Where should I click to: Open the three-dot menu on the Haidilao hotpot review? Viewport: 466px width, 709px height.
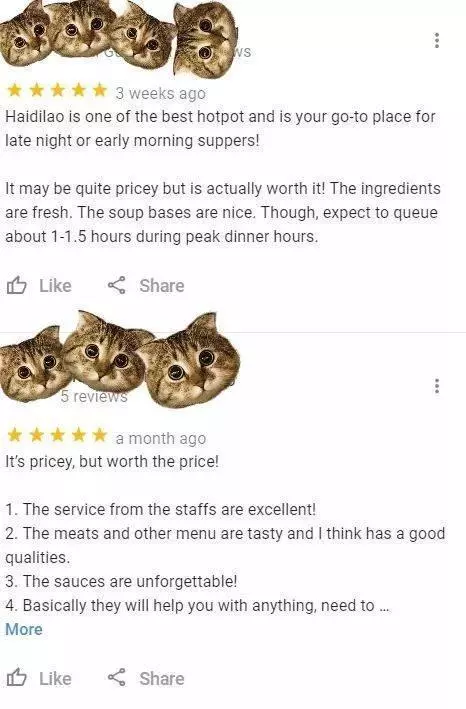[x=437, y=40]
